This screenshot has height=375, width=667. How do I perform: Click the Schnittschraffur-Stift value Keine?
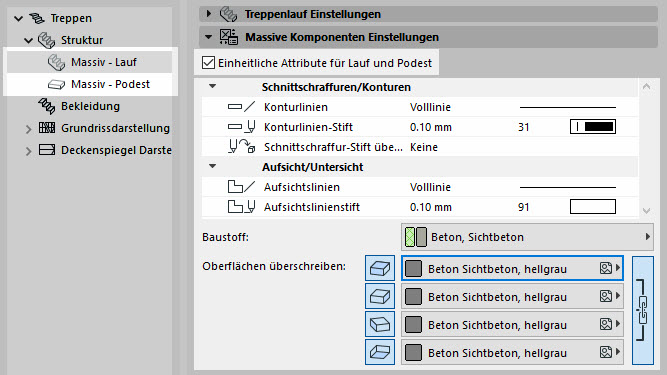424,147
